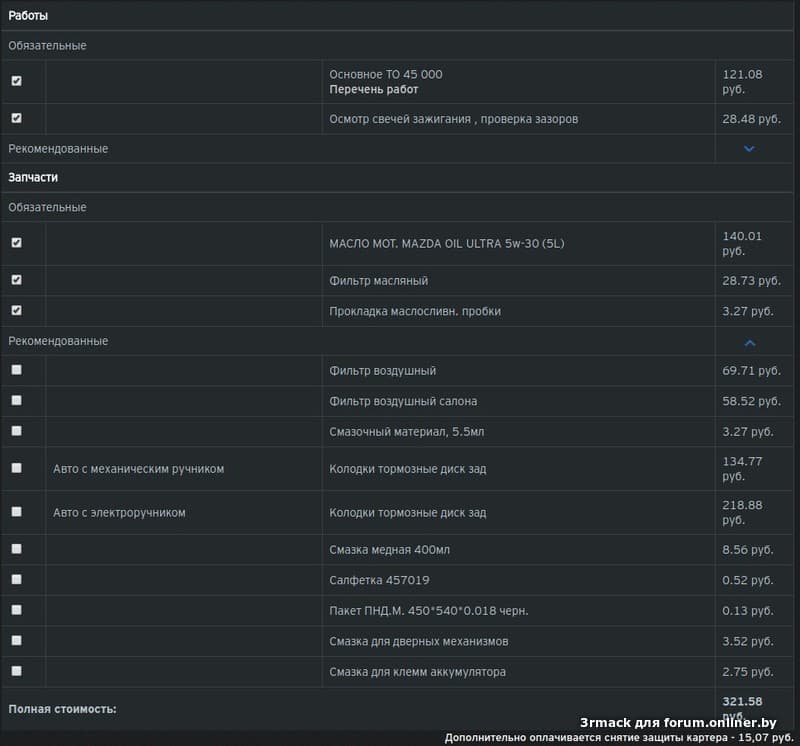Check brake pads for механическим ручником
Screen dimensions: 800x746
click(x=16, y=468)
